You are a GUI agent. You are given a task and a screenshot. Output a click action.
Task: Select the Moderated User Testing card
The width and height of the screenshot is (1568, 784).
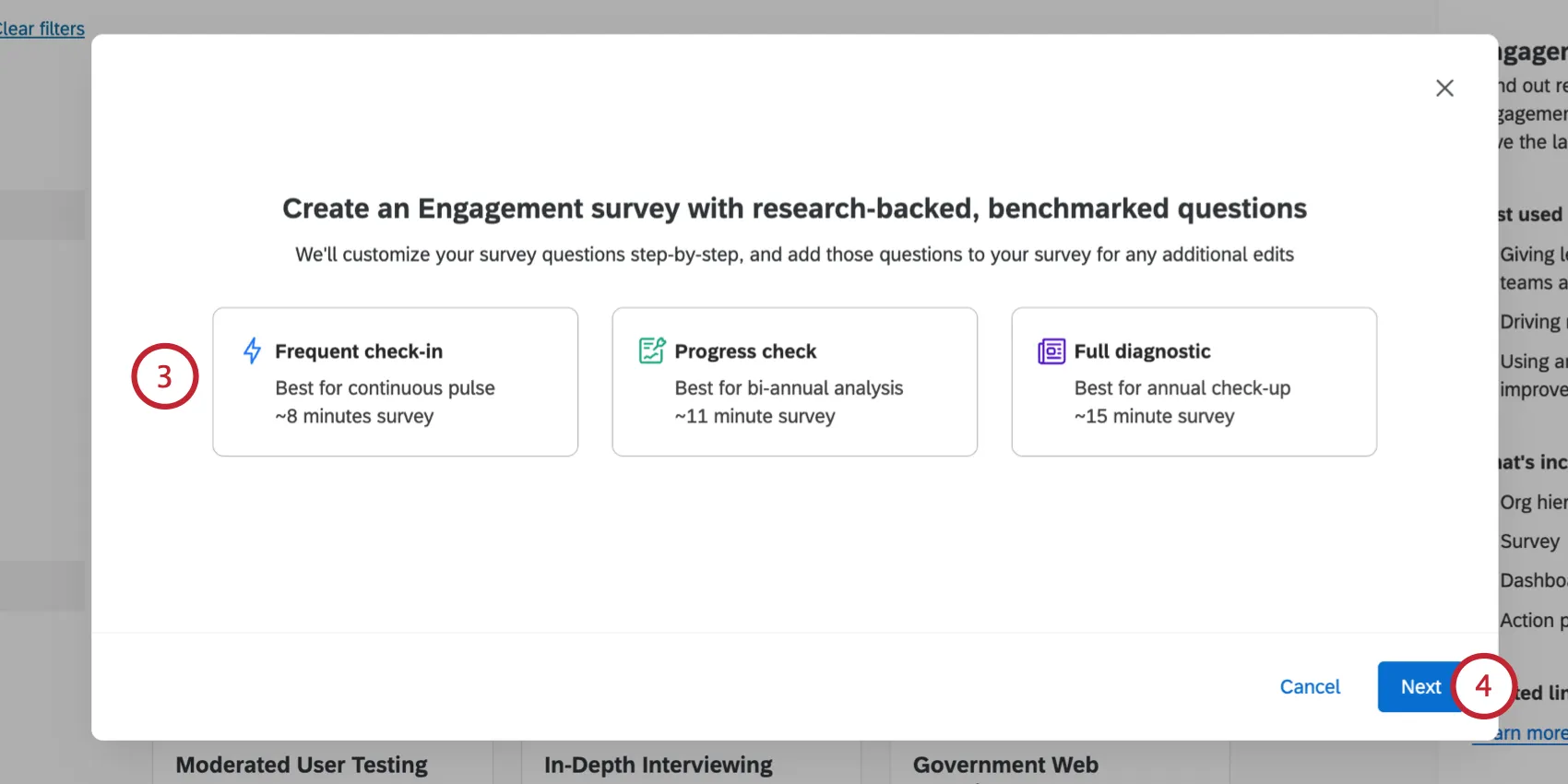[x=301, y=765]
